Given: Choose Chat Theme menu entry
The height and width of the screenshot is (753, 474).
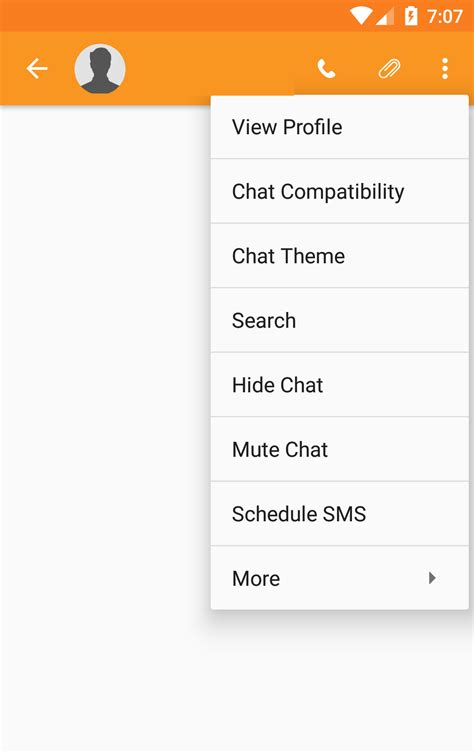Looking at the screenshot, I should pos(340,256).
